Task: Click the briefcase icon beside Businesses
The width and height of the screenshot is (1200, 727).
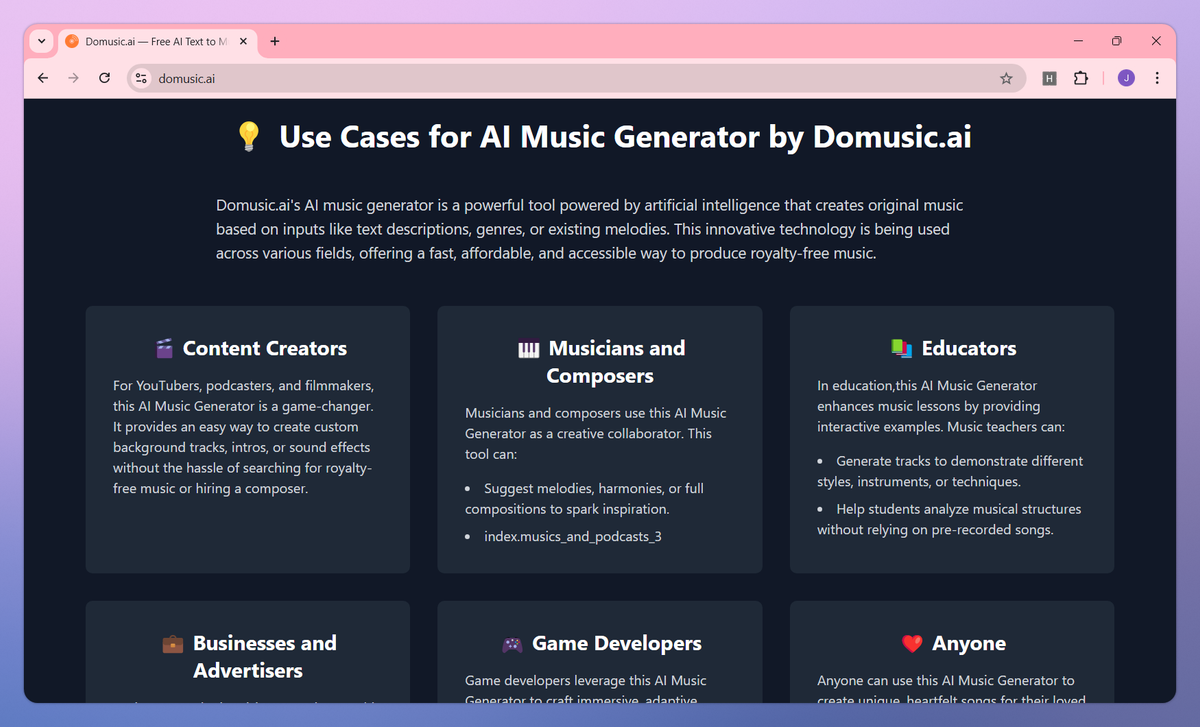Action: (172, 643)
